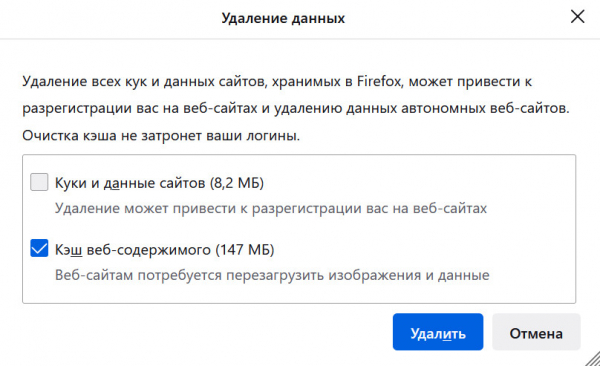This screenshot has height=366, width=600.
Task: Click empty area inside the options list box
Action: 532,230
